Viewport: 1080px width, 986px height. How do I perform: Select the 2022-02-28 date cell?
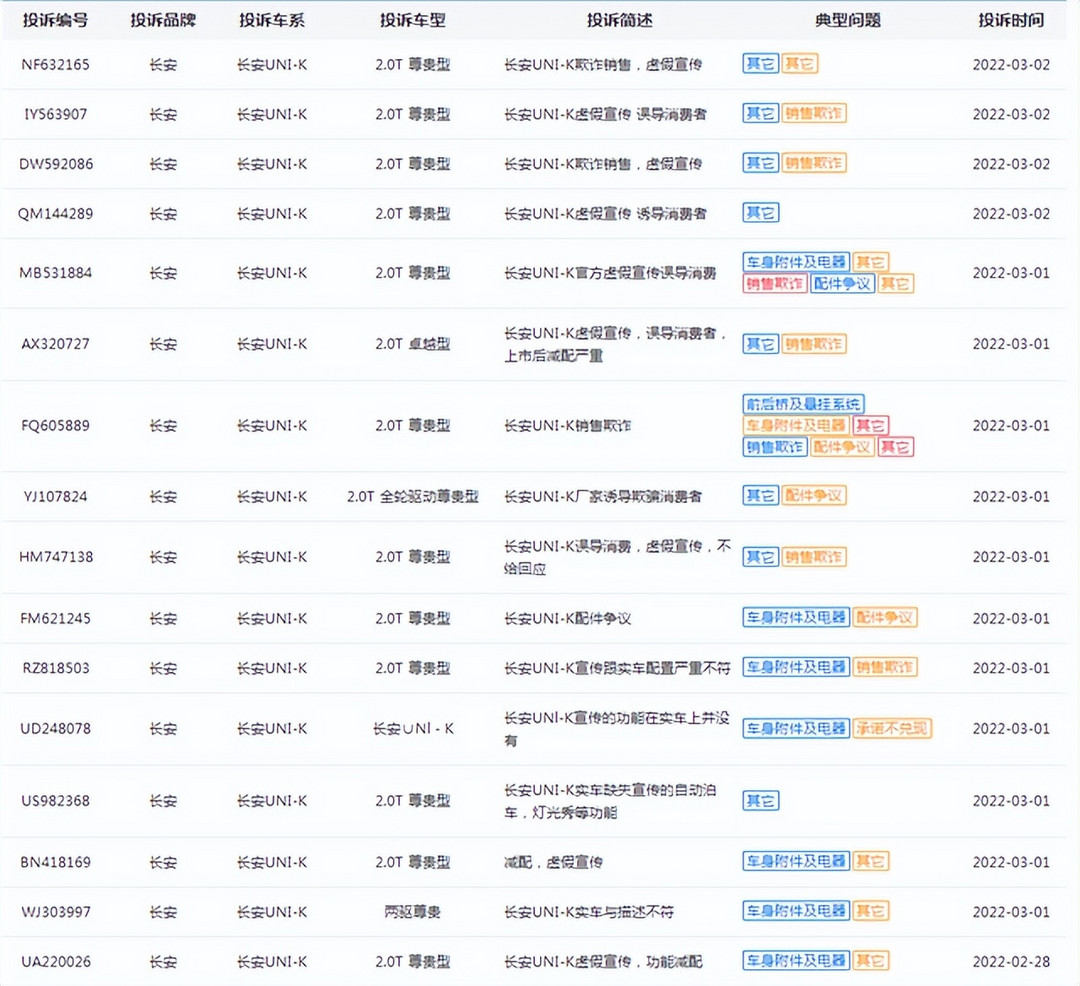click(1011, 961)
